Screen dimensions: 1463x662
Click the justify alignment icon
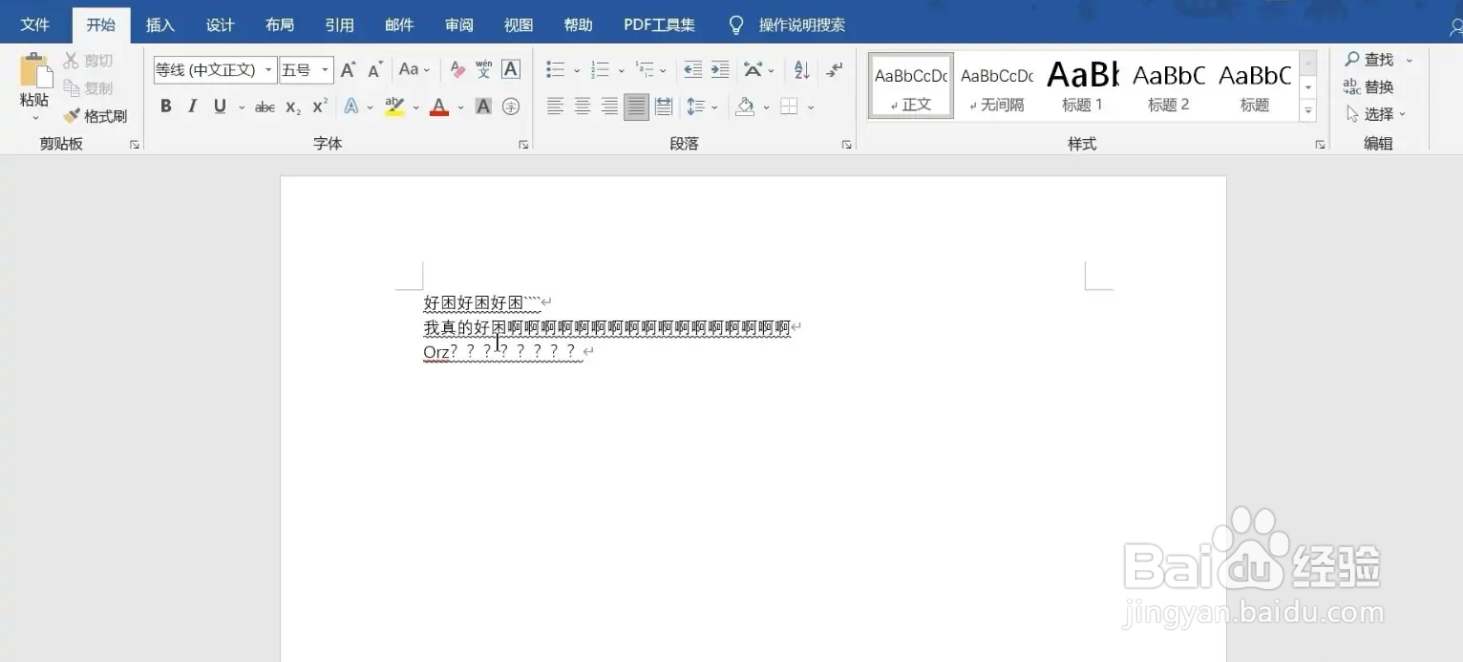(x=636, y=107)
